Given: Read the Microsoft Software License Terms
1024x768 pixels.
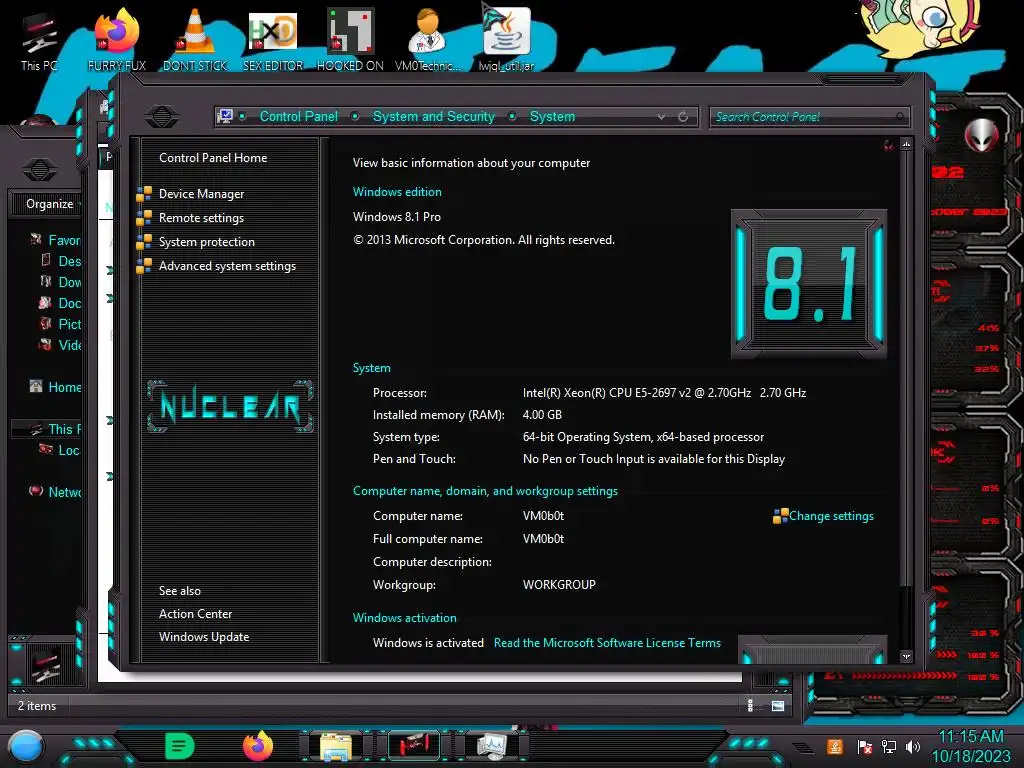Looking at the screenshot, I should point(607,643).
